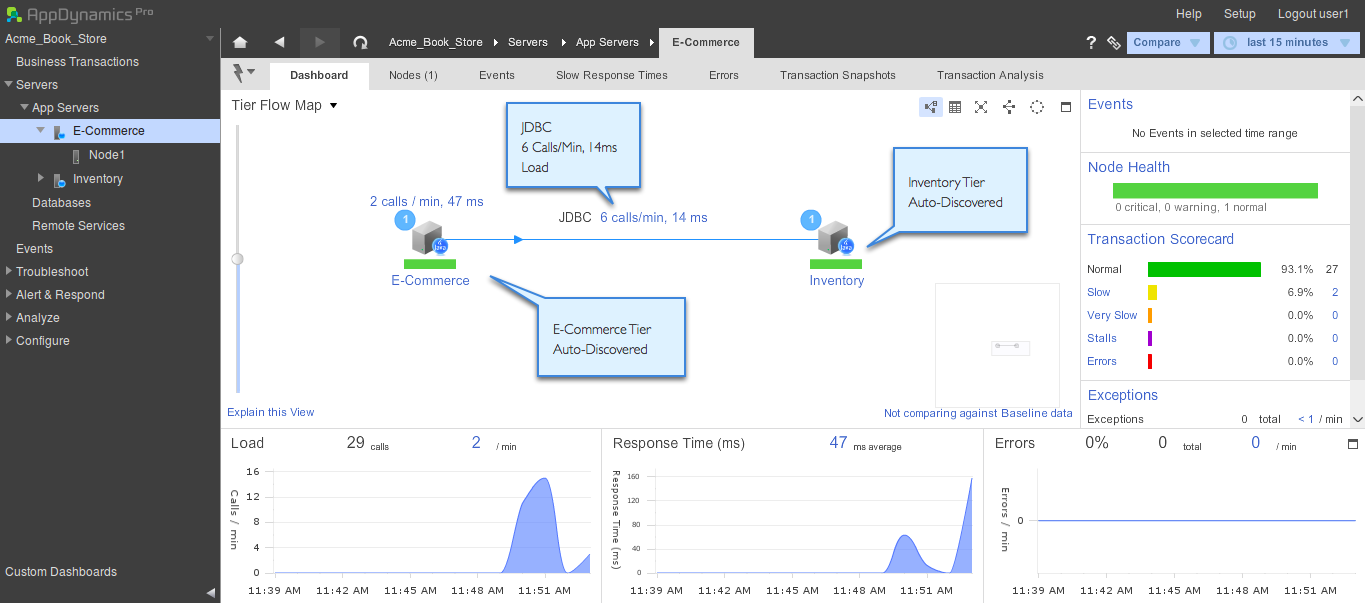Open the Compare dropdown

pos(1167,43)
